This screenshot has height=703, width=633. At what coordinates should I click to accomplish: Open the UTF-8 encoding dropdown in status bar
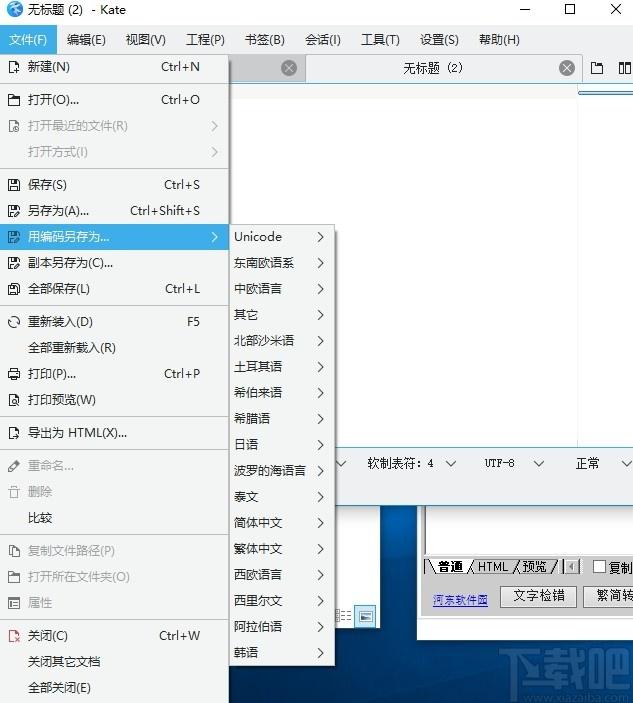coord(514,463)
